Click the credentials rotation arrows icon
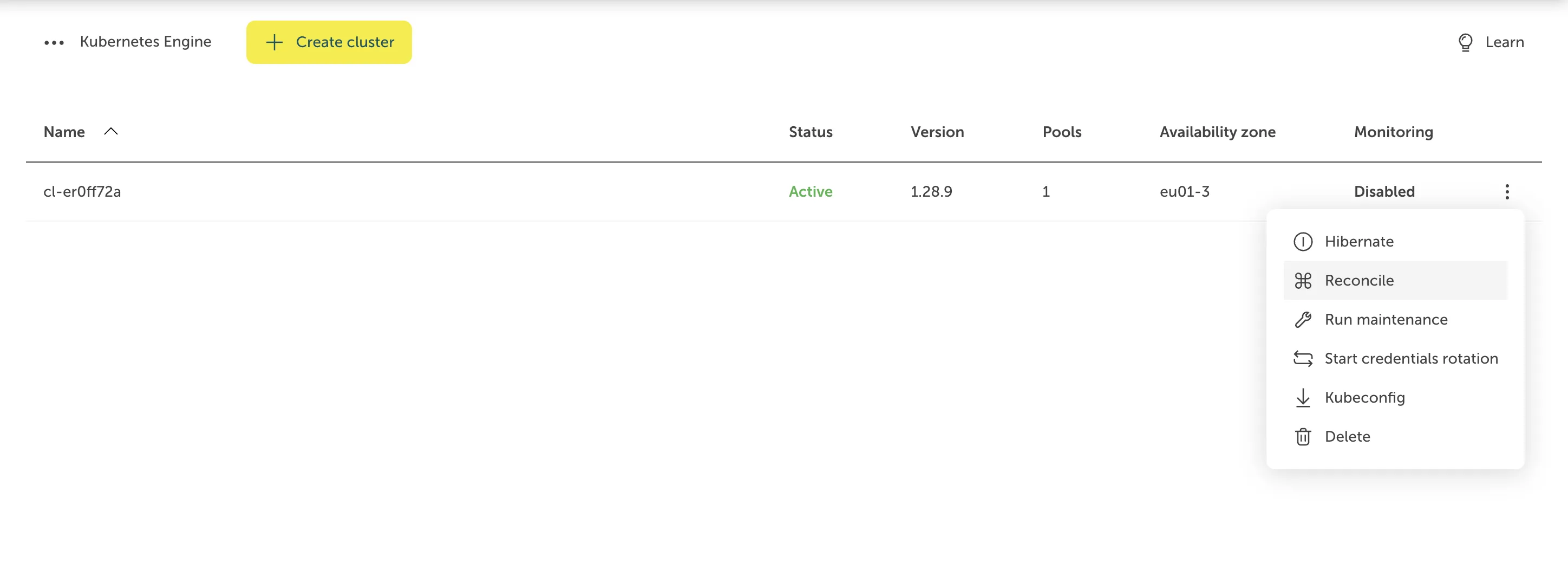 pyautogui.click(x=1303, y=359)
